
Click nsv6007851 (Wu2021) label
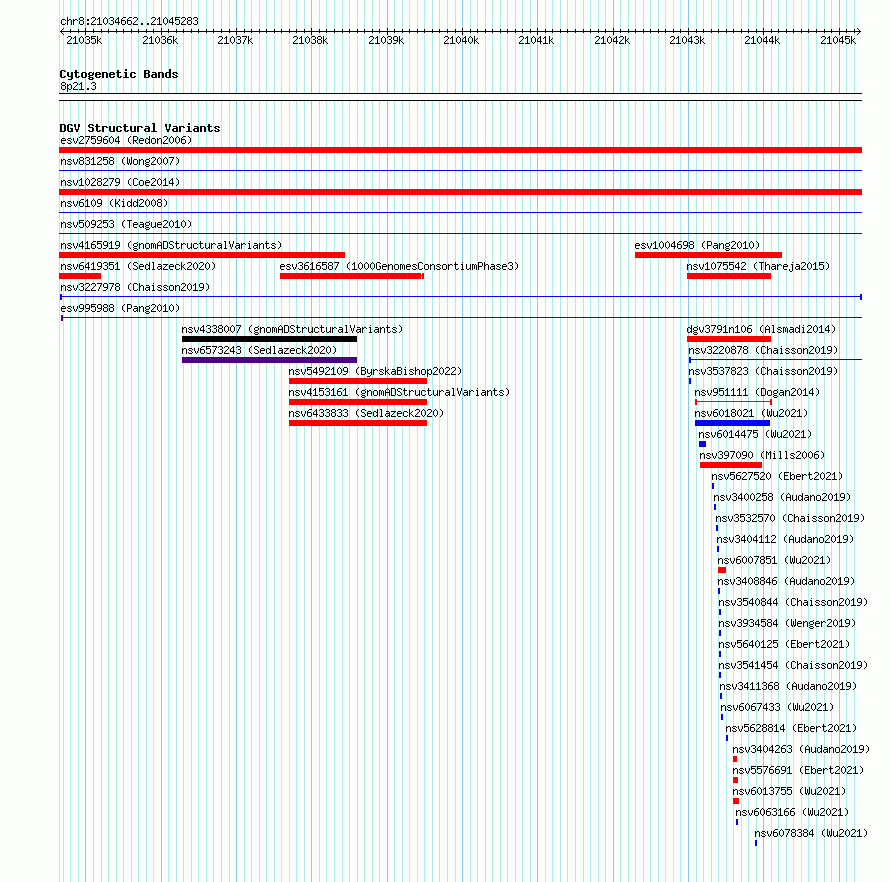click(774, 560)
